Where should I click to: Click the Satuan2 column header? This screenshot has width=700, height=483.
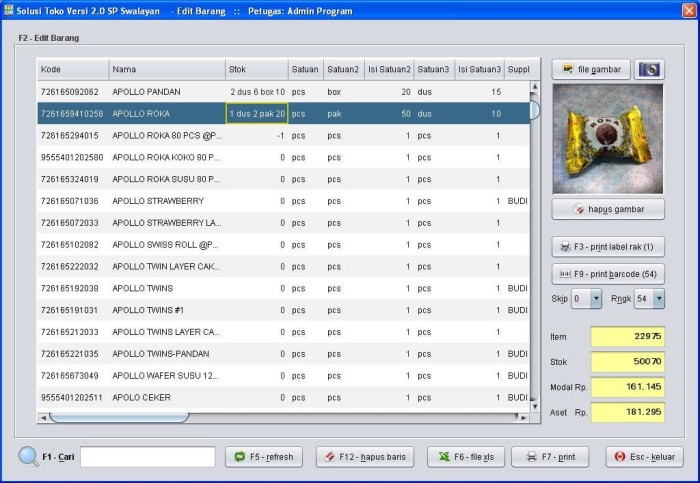point(344,70)
